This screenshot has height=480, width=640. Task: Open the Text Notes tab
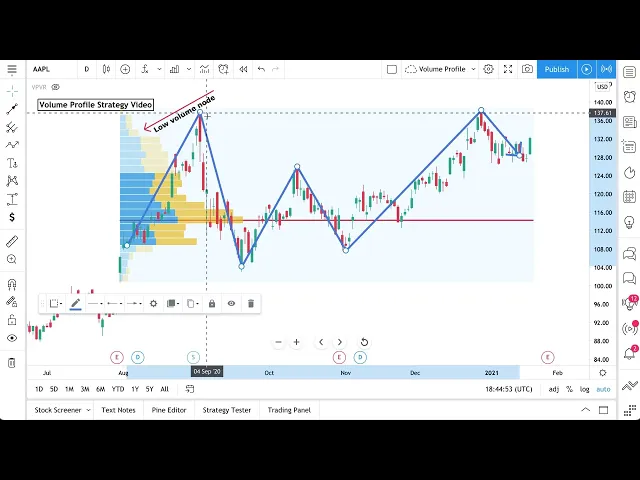(118, 410)
